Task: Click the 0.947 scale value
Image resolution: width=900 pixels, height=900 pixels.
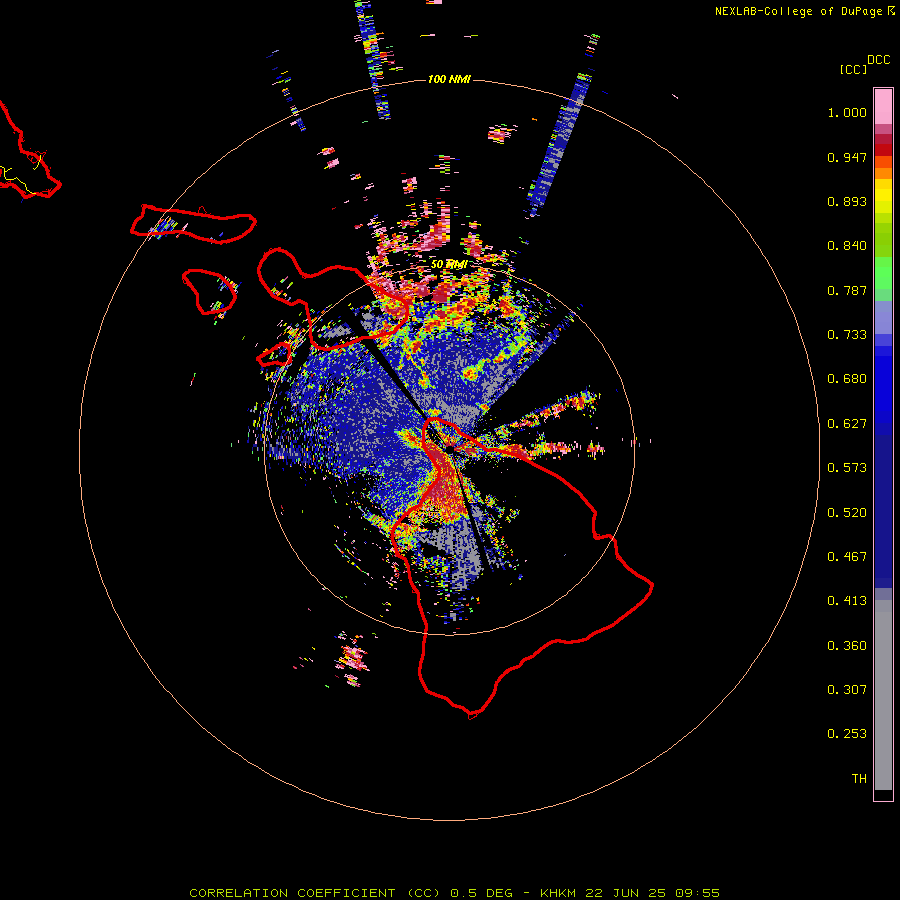Action: click(847, 157)
